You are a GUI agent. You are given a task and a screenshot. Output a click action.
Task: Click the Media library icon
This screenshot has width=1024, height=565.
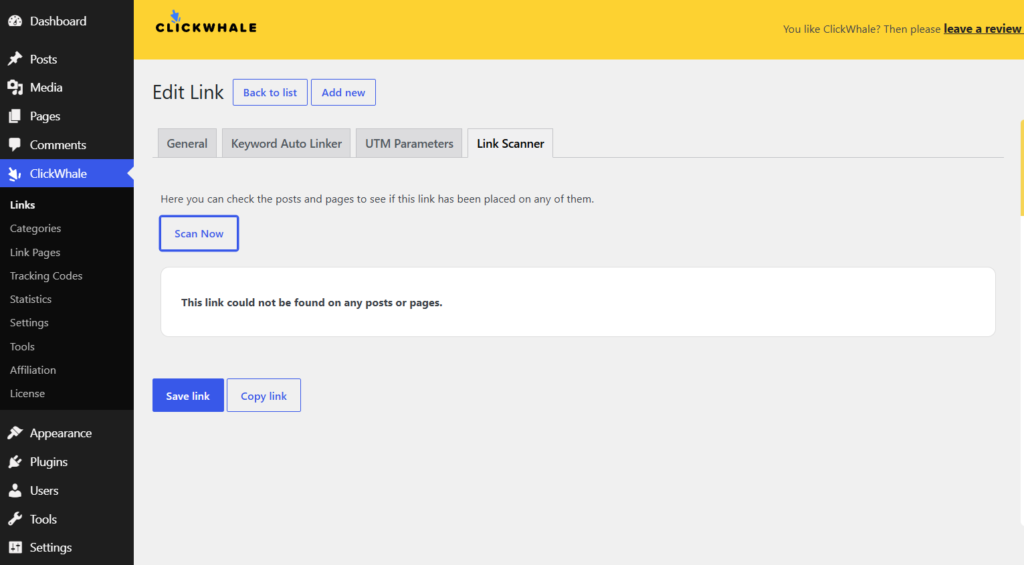[x=15, y=88]
